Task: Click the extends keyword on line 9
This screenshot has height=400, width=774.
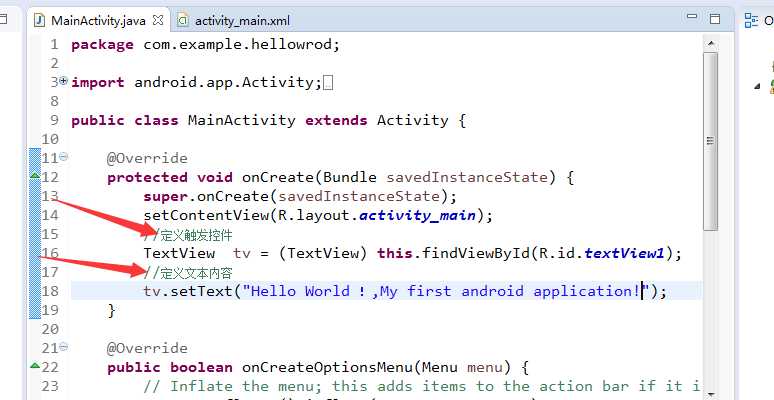Action: (336, 120)
